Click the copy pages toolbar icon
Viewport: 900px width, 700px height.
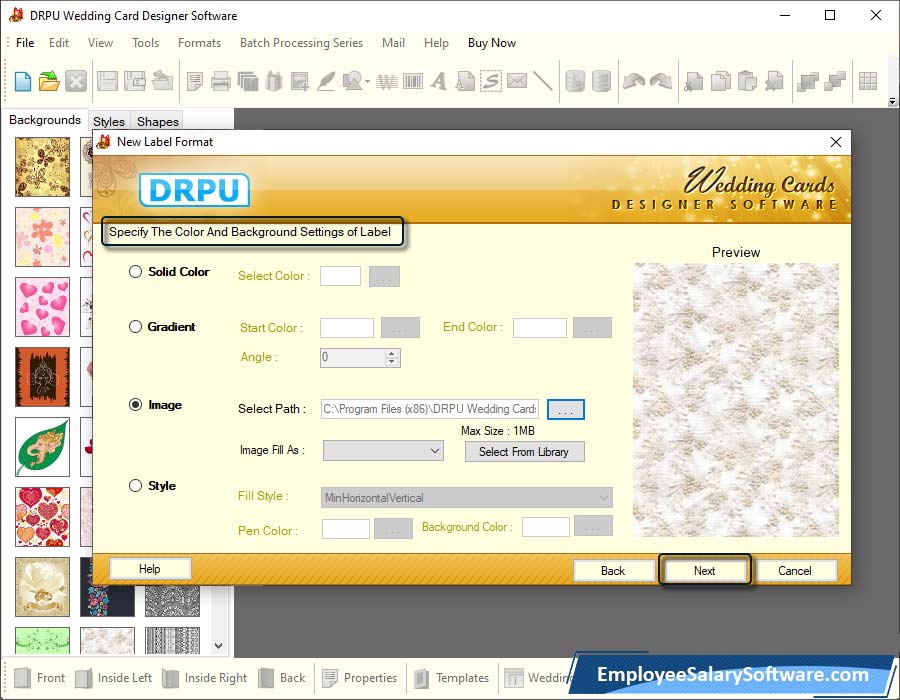[x=720, y=81]
